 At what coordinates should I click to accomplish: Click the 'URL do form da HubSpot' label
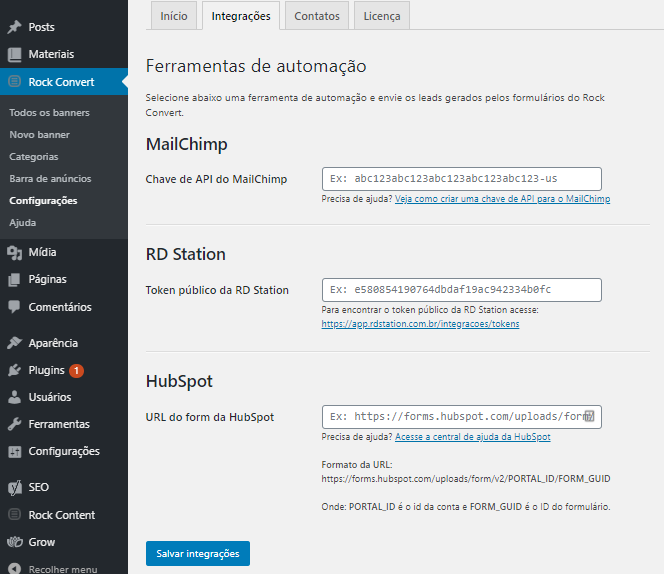point(210,417)
